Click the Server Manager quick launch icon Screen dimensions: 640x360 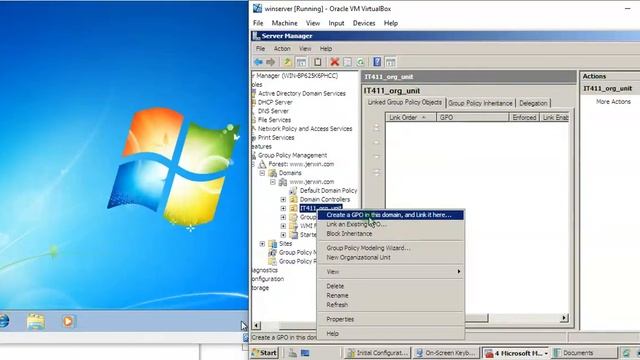coord(293,353)
